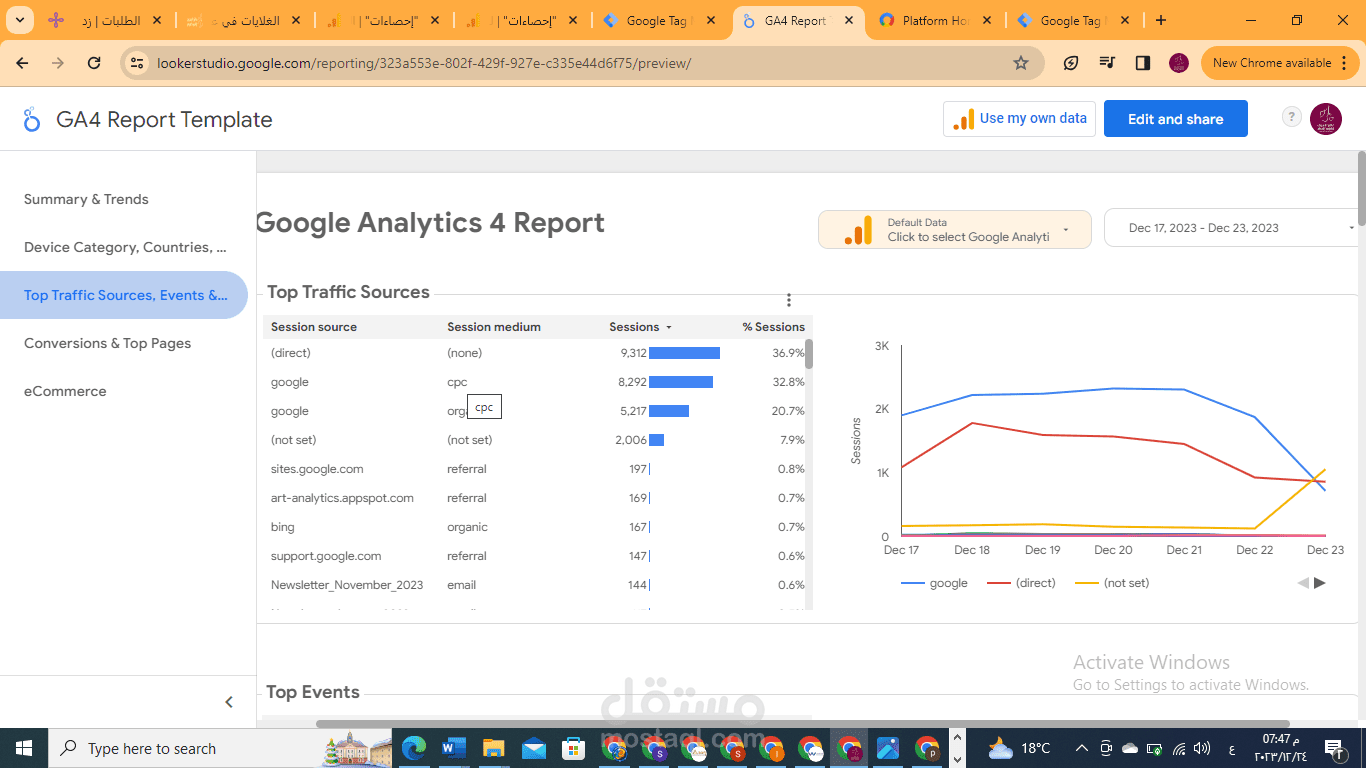Open the Chrome side panel
1366x768 pixels.
click(x=1143, y=63)
